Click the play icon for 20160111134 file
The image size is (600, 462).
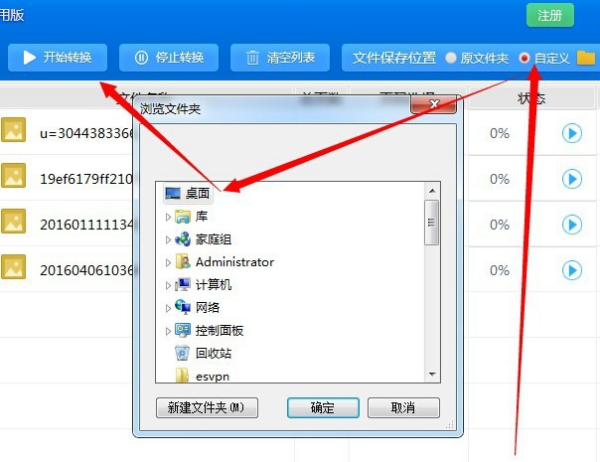pyautogui.click(x=572, y=225)
